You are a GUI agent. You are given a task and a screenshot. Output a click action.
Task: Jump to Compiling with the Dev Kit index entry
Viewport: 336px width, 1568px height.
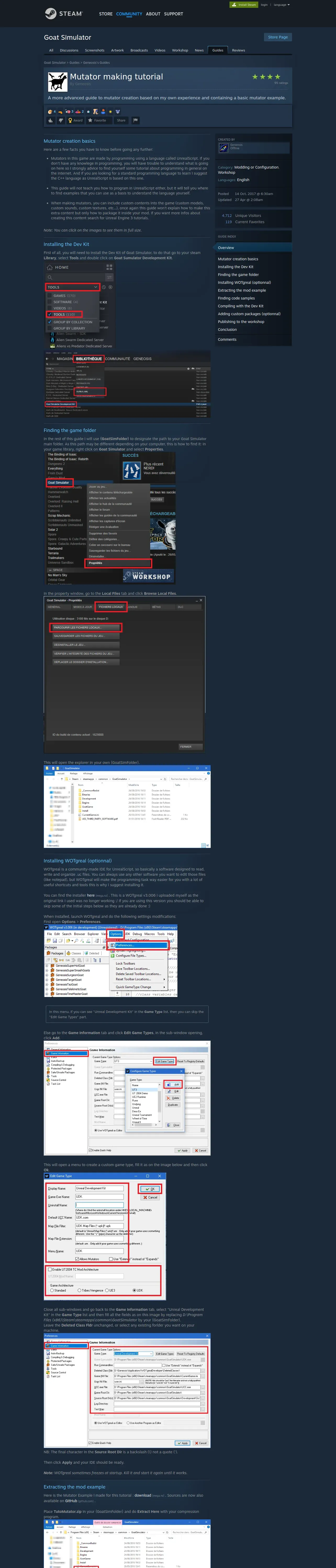coord(241,306)
